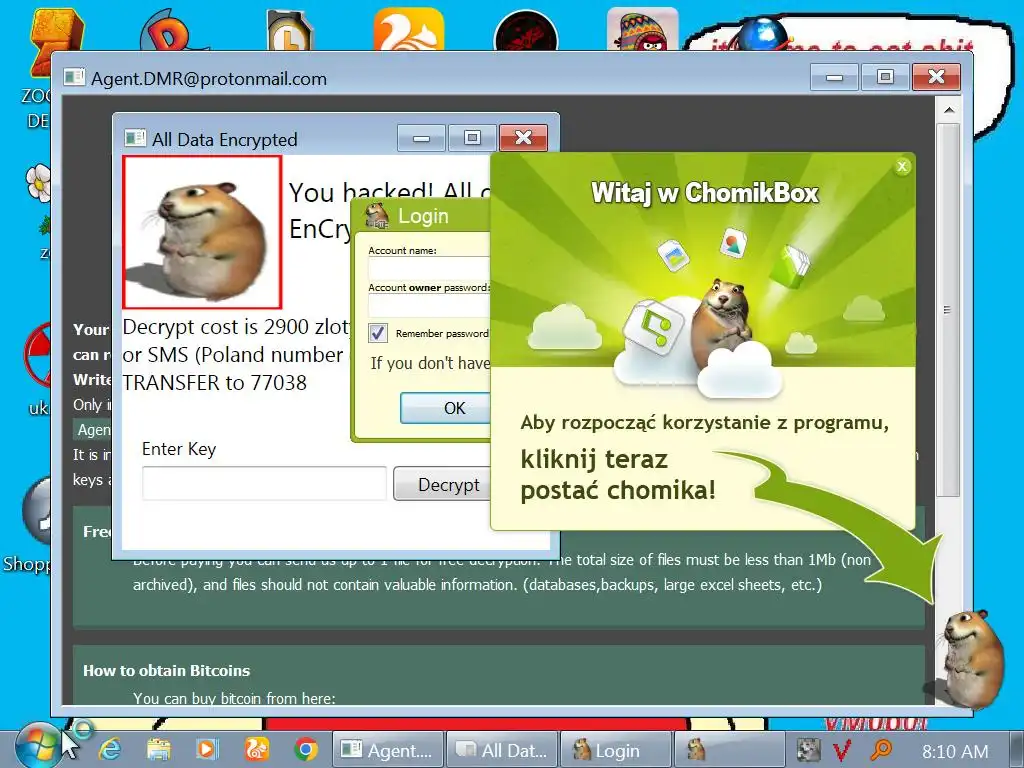1024x768 pixels.
Task: Switch to Login taskbar window button
Action: pyautogui.click(x=616, y=750)
